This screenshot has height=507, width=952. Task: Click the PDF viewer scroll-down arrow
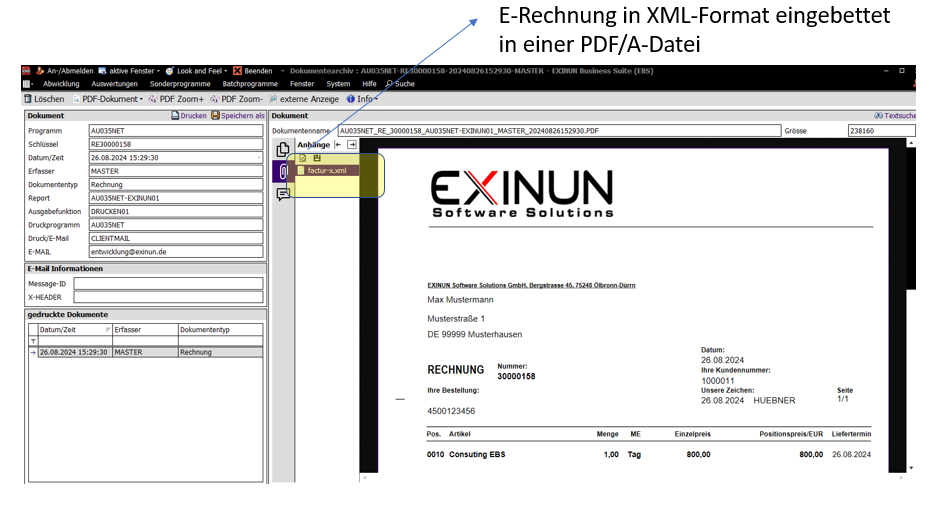coord(911,468)
